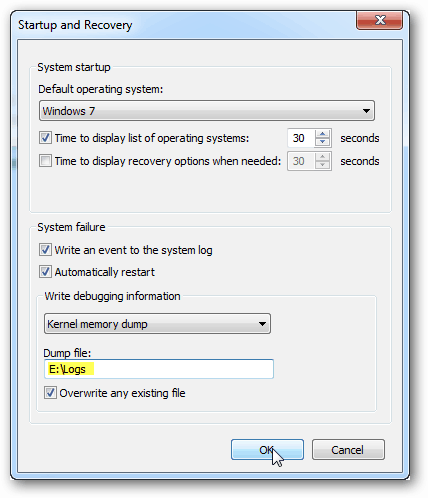This screenshot has width=428, height=498.
Task: Click the arrow of Windows 7 combo box
Action: tap(366, 111)
